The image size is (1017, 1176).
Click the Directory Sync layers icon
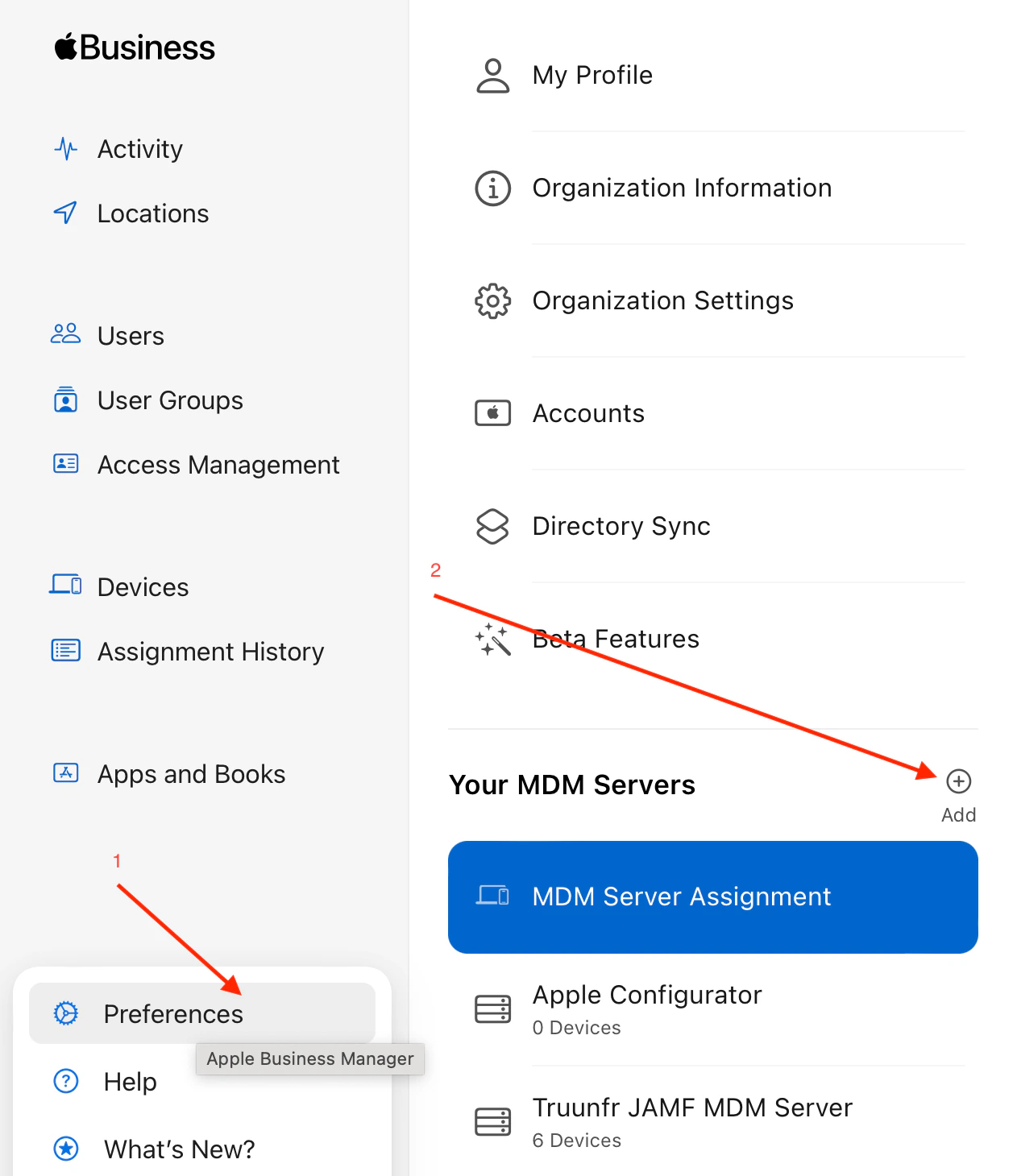(x=492, y=527)
